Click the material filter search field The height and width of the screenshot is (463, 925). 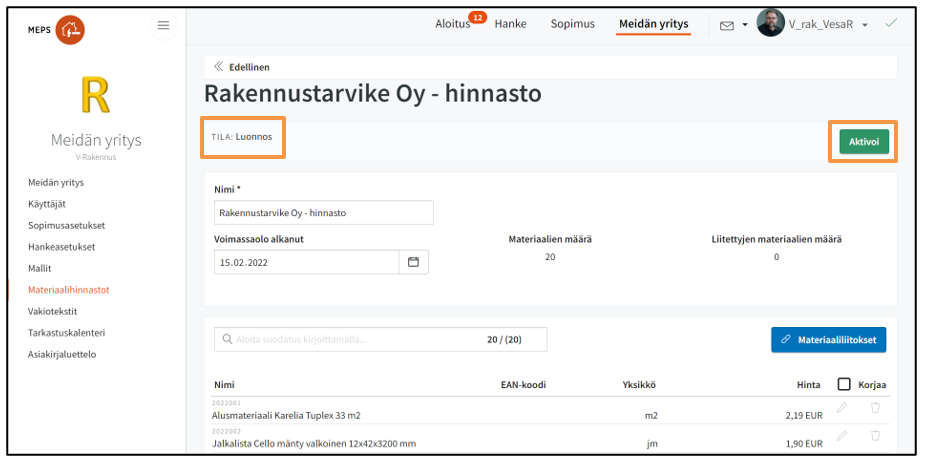[380, 340]
